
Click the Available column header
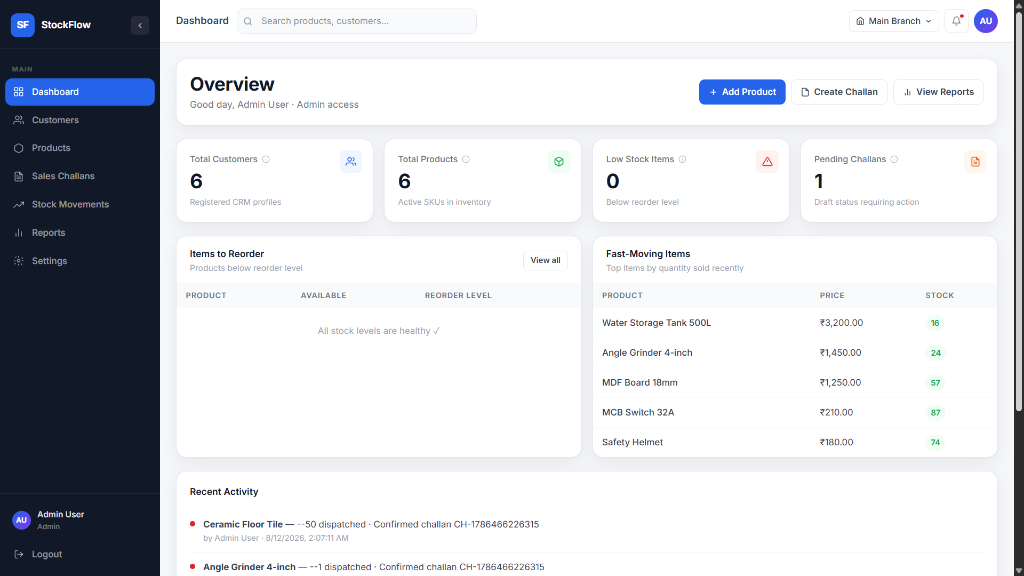tap(323, 295)
